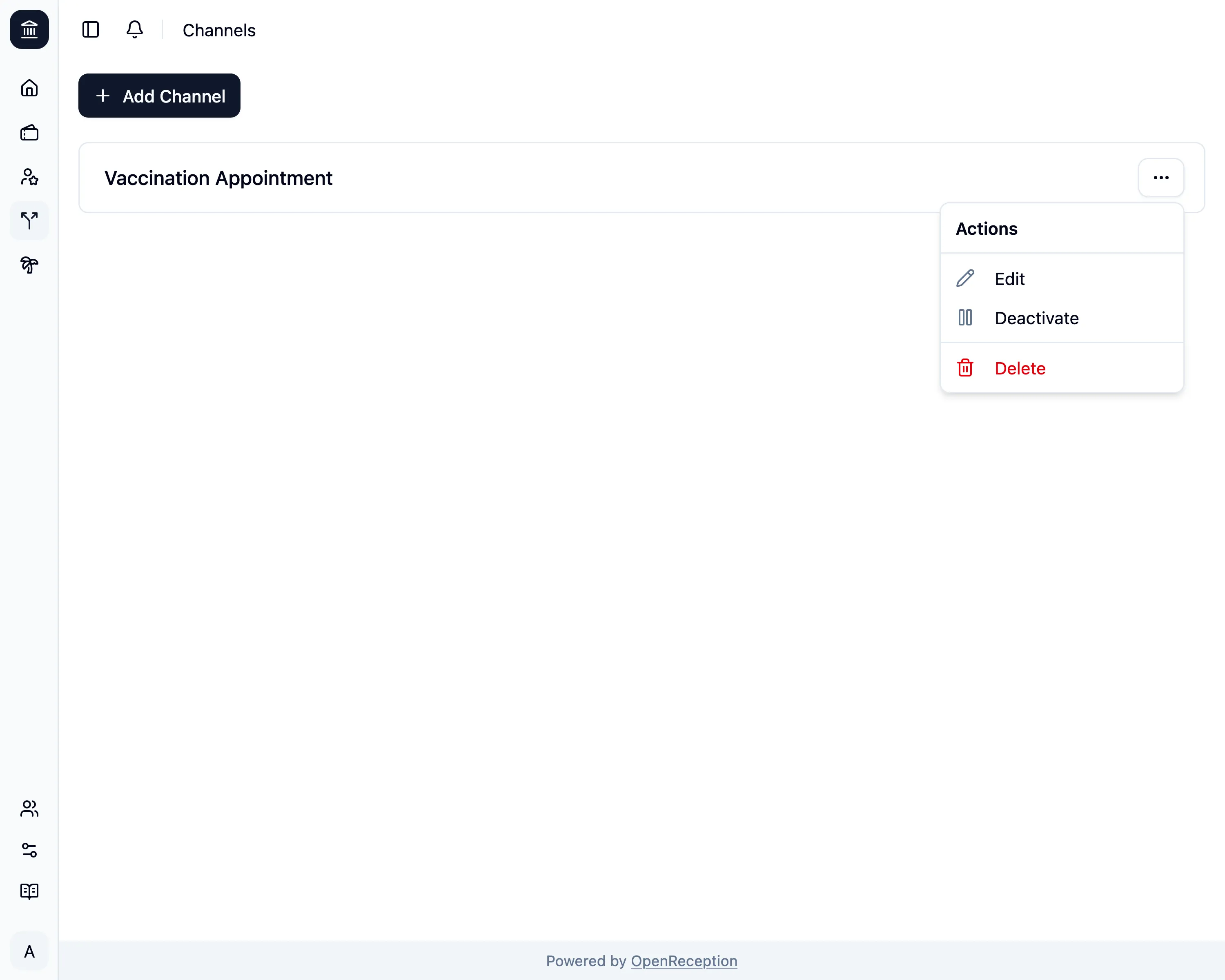Select Deactivate from the Actions menu
This screenshot has height=980, width=1225.
(1036, 318)
